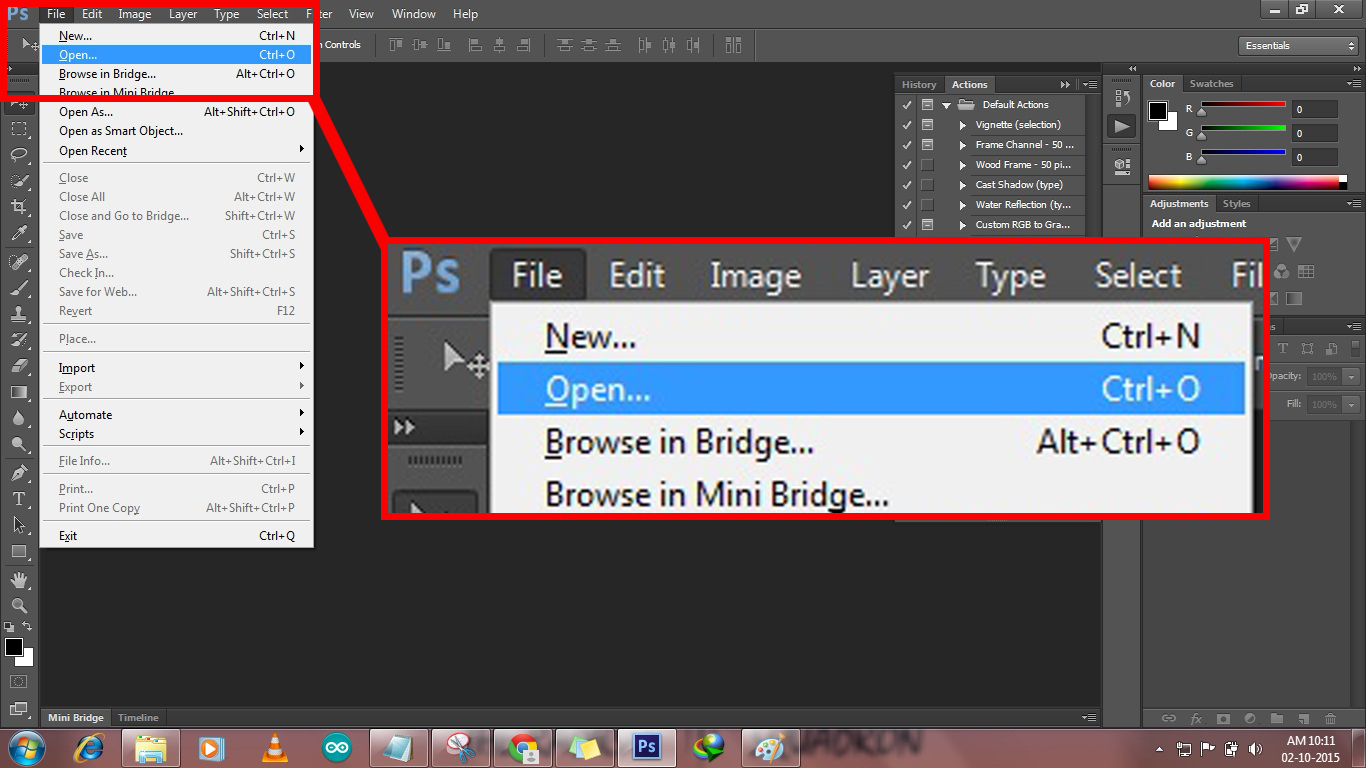Click the delete layer trash icon
This screenshot has width=1366, height=768.
tap(1329, 718)
